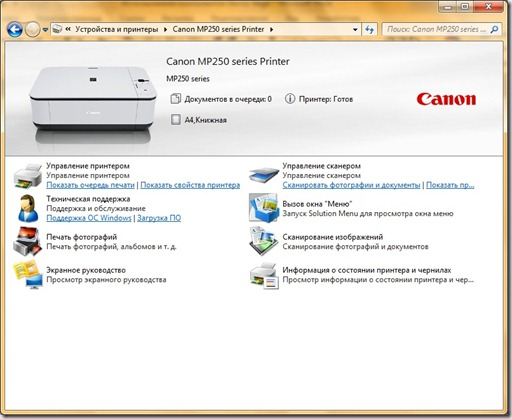Click Сканирование фотографий и документов description

[355, 247]
